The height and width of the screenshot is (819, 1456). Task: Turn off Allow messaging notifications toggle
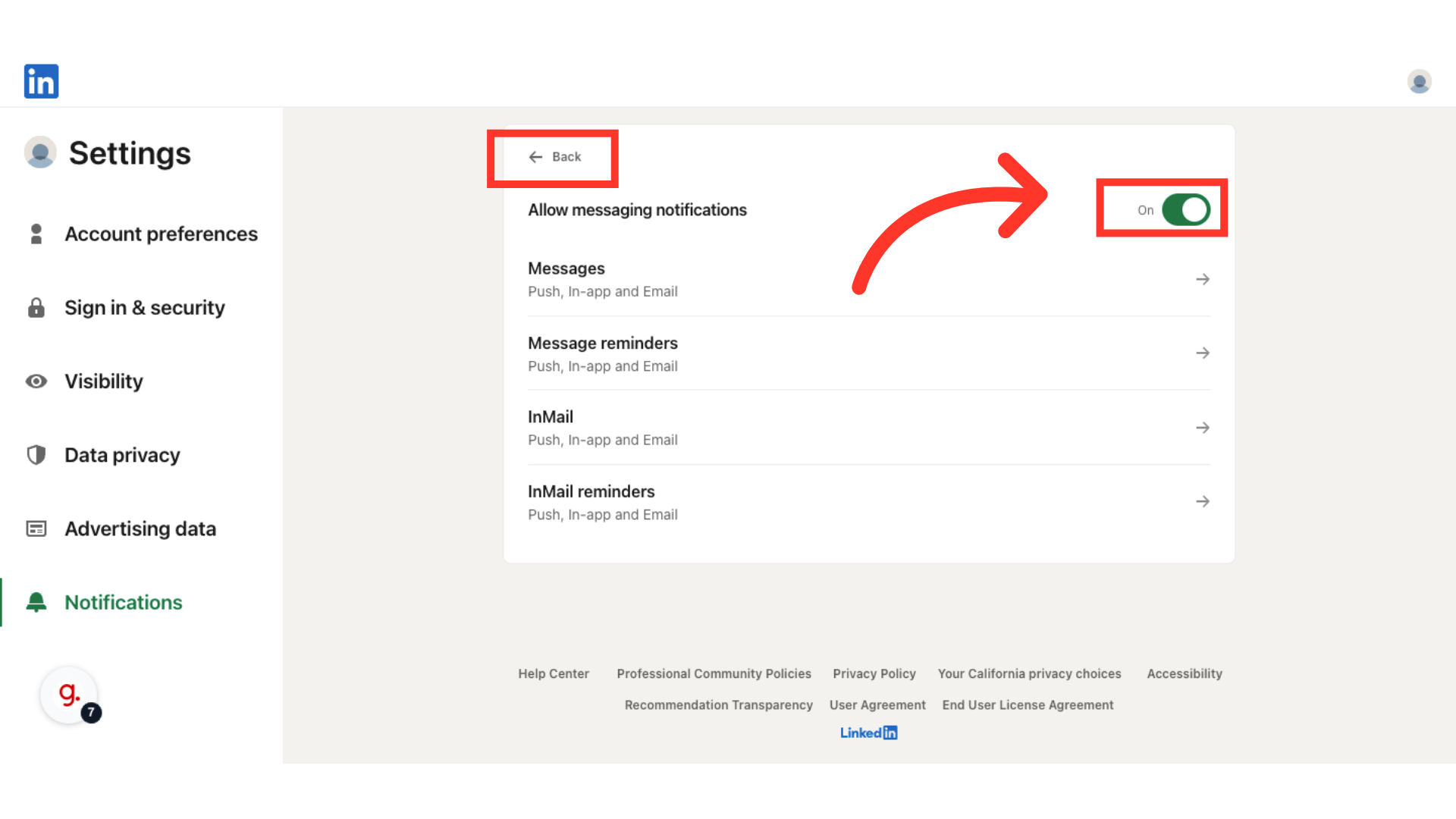(x=1185, y=210)
